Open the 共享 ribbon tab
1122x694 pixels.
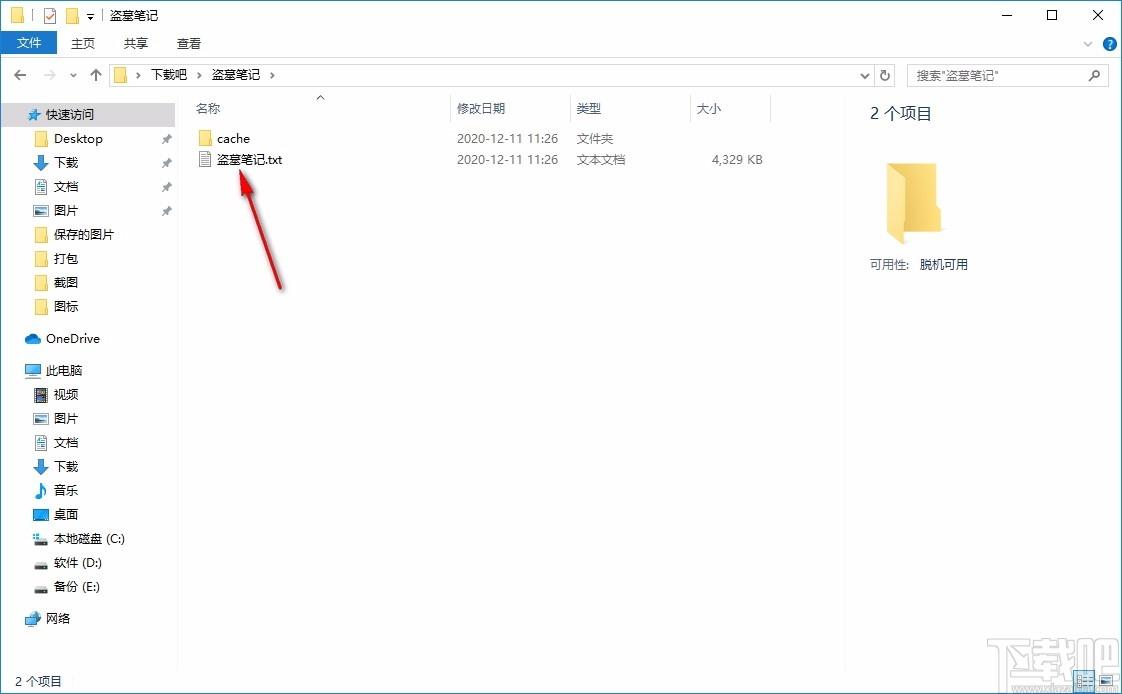pos(136,44)
